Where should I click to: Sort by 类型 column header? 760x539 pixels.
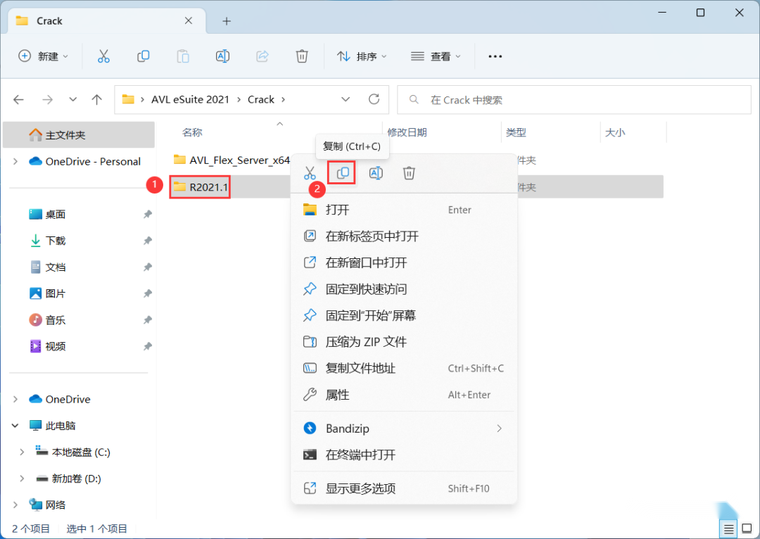click(516, 132)
